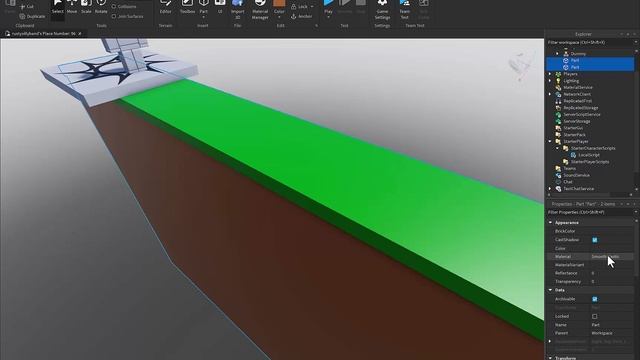The image size is (640, 360).
Task: Click the view orientation gizmo
Action: (x=522, y=65)
